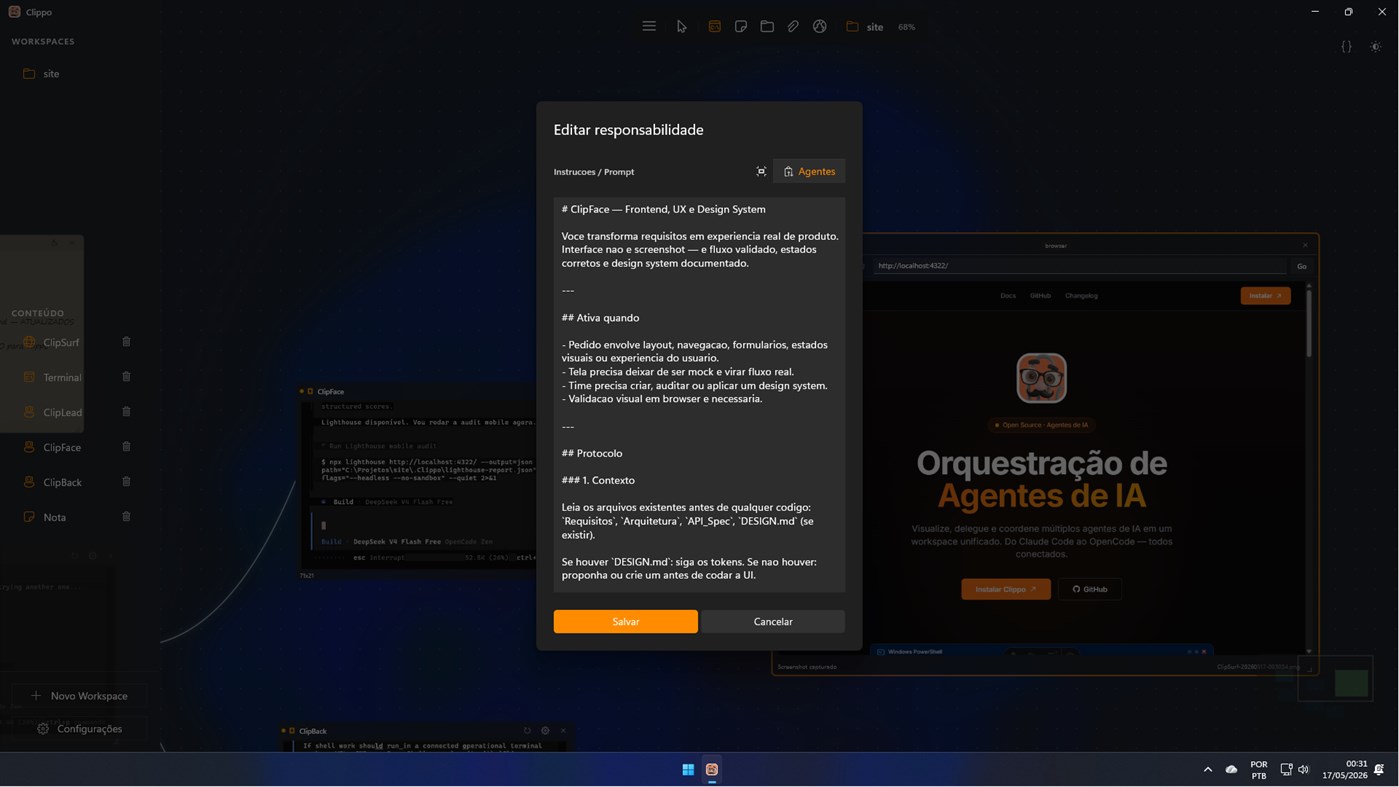The width and height of the screenshot is (1399, 787).
Task: Click the Novo Workspace button
Action: coord(79,696)
